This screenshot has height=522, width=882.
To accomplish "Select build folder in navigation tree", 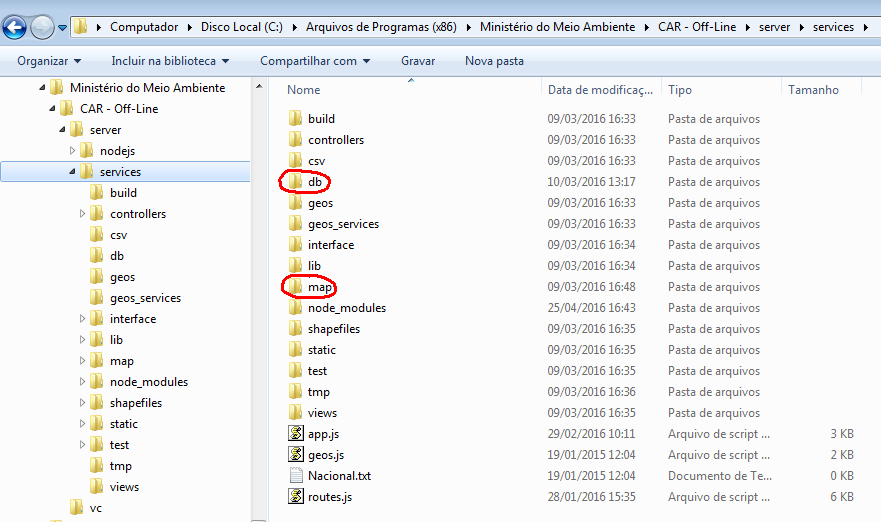I will pyautogui.click(x=123, y=193).
